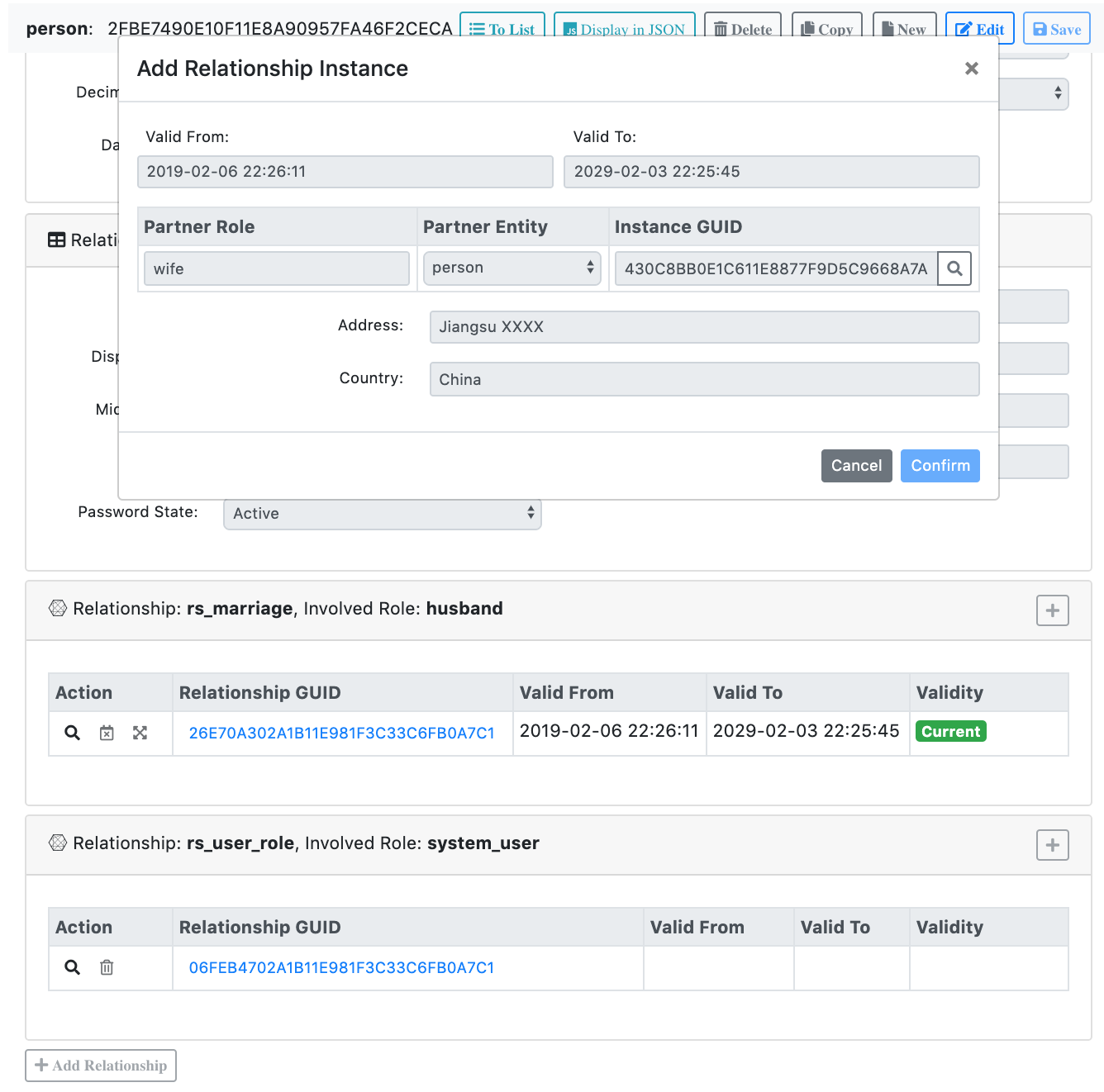Click into the Address input field

(x=704, y=327)
